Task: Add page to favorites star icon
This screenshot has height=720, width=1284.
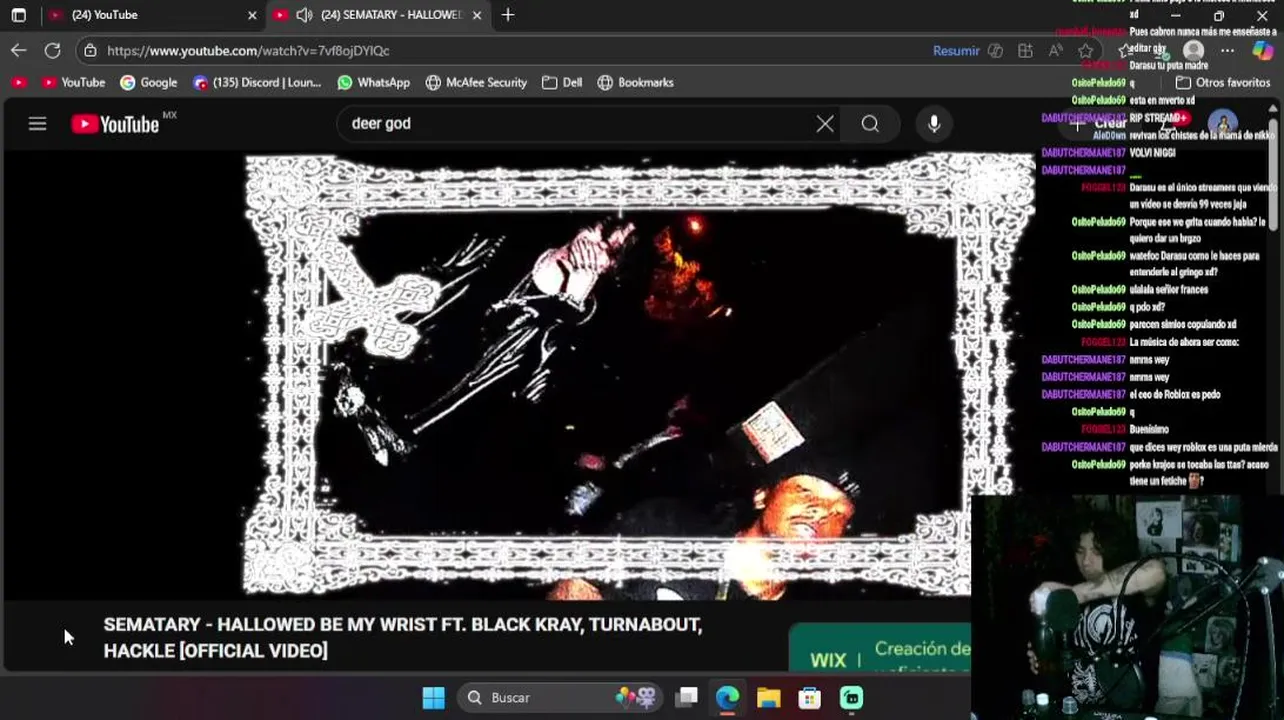Action: (1086, 50)
